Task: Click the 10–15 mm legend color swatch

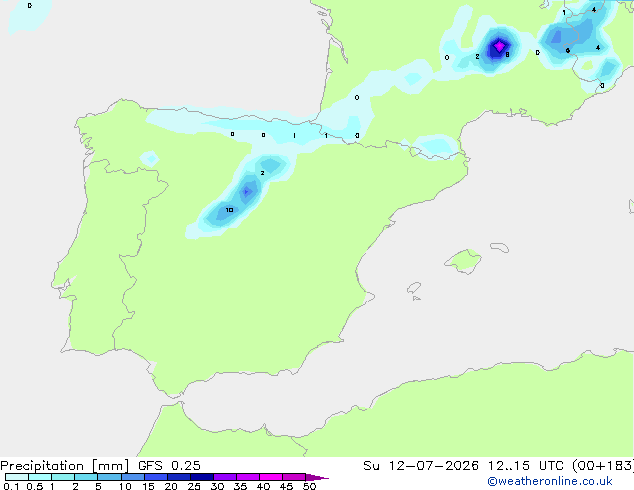Action: click(133, 477)
